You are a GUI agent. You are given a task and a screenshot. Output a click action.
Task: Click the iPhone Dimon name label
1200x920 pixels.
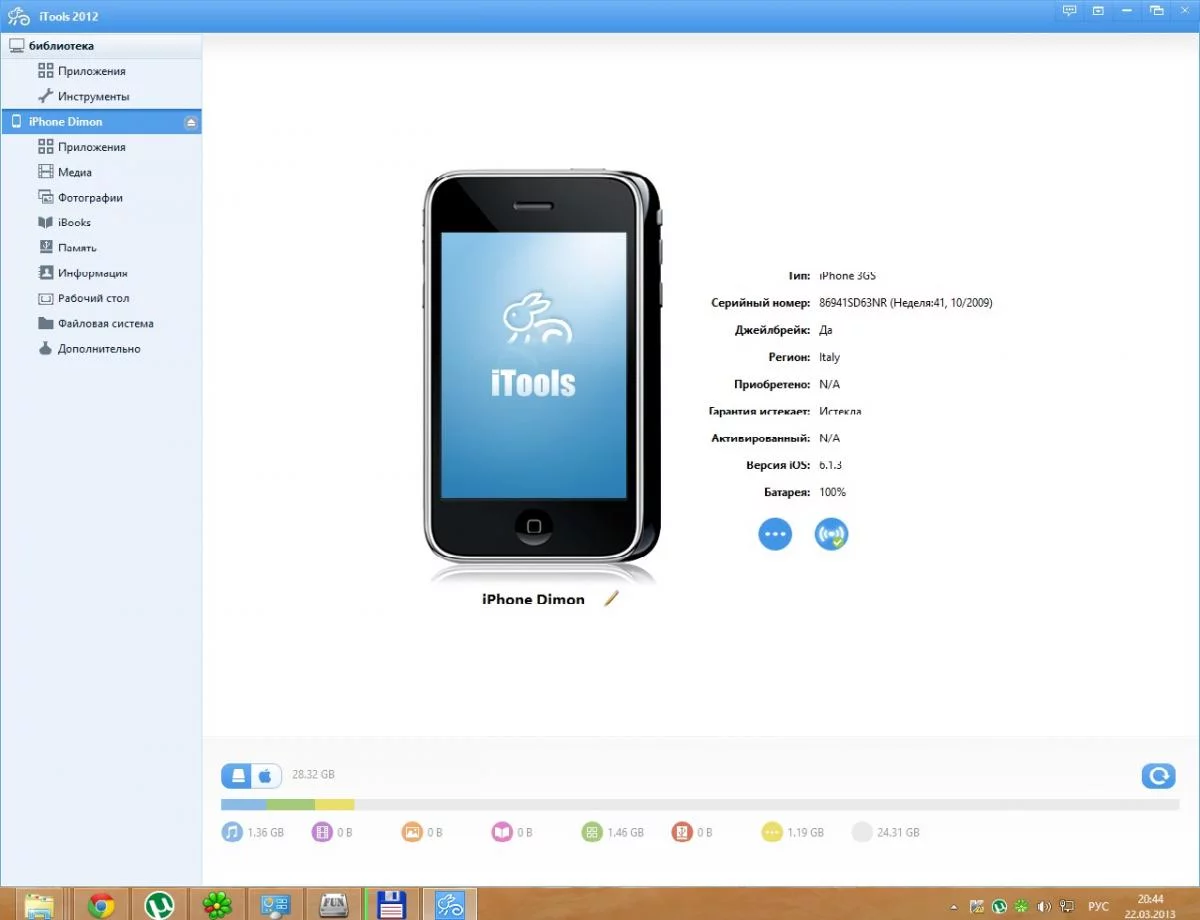click(x=533, y=599)
